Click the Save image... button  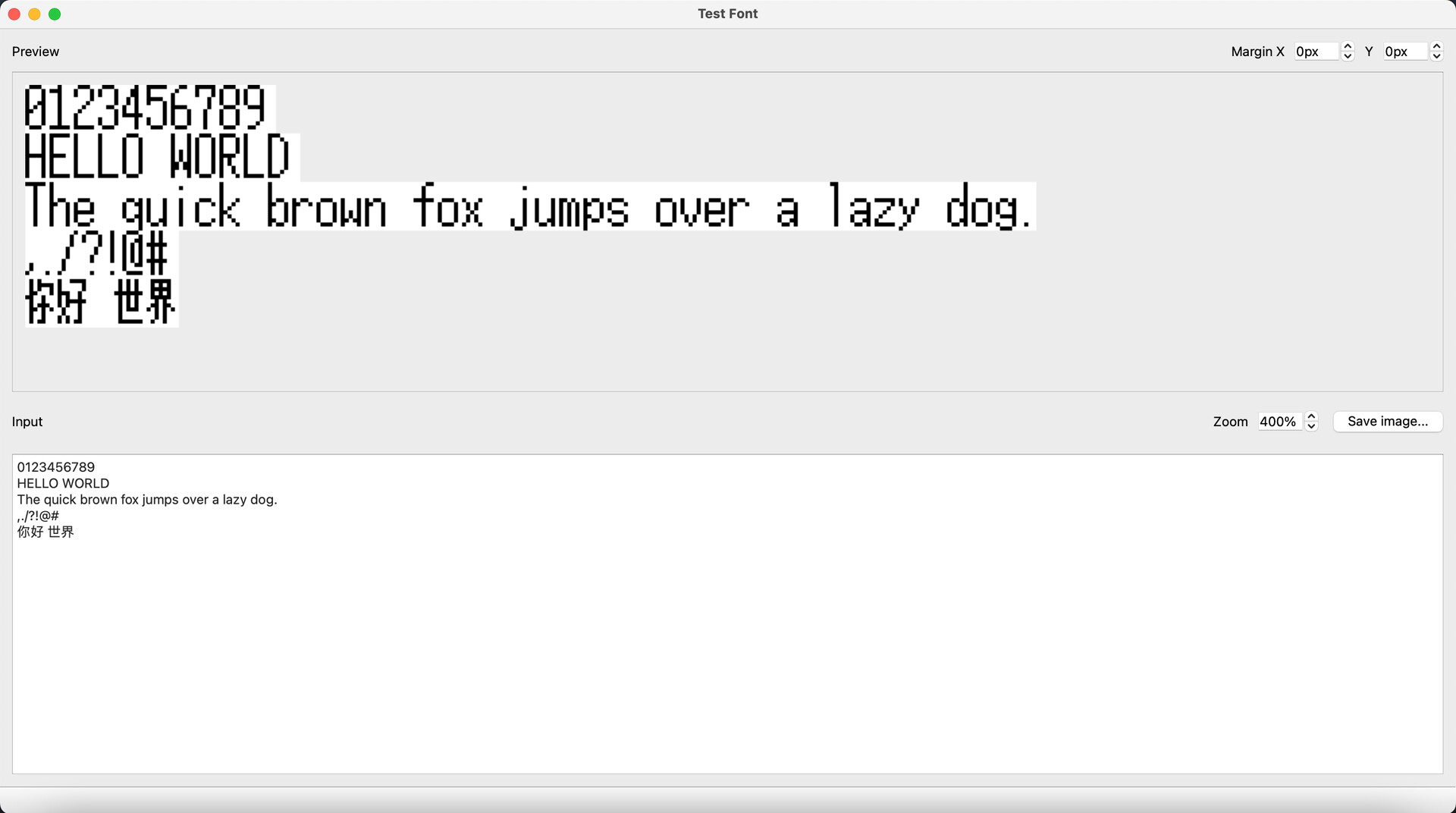pos(1388,422)
